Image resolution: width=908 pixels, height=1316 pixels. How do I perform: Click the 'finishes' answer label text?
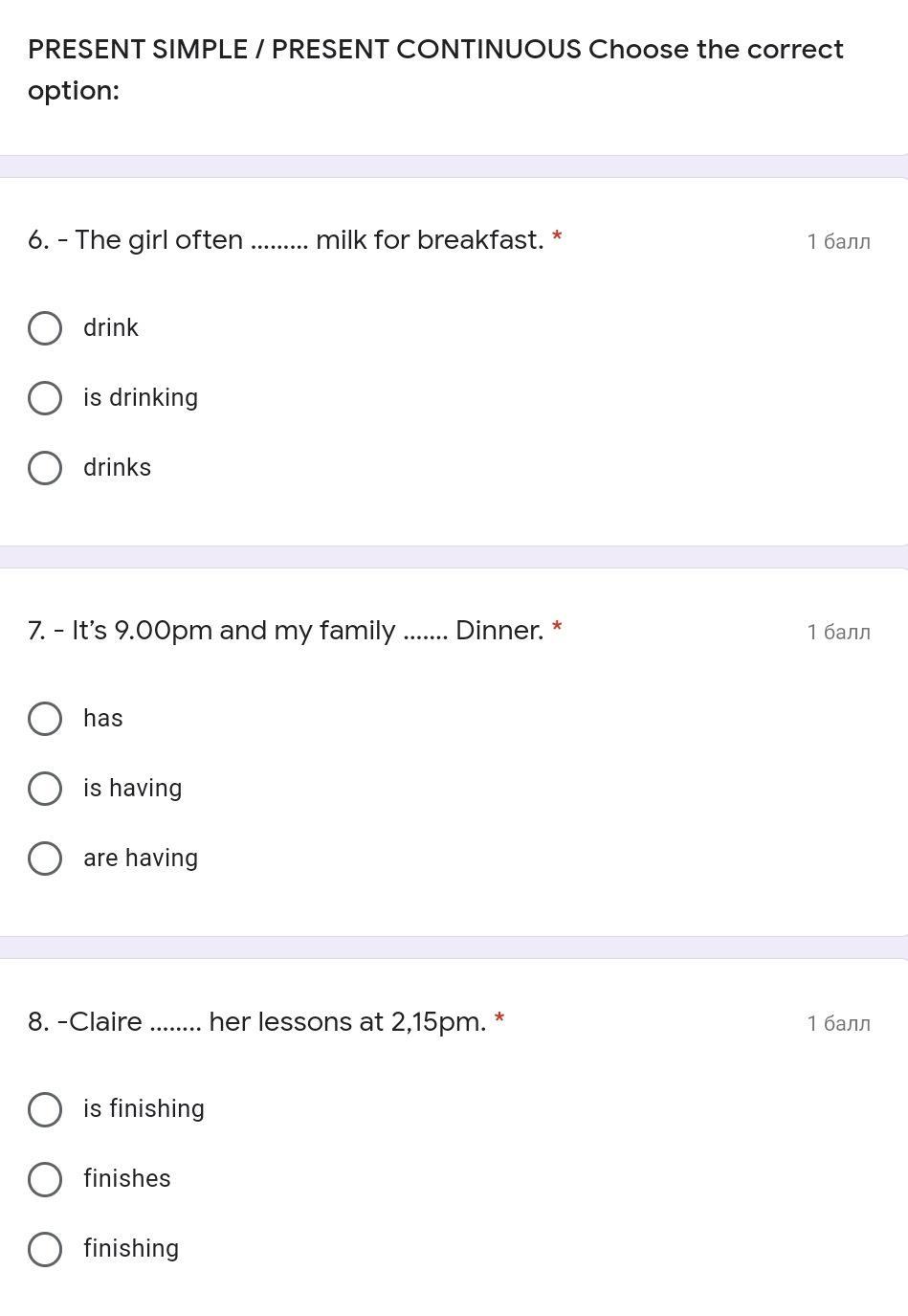(x=127, y=1178)
